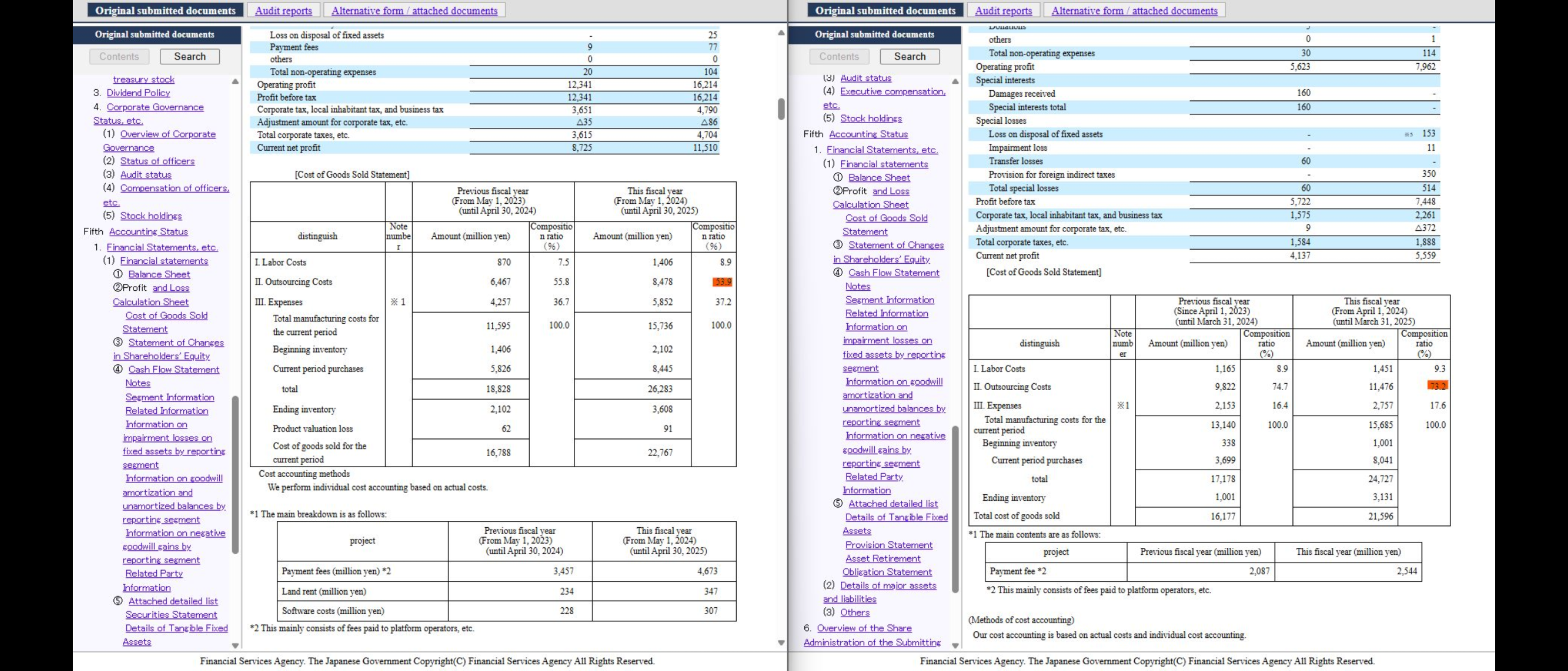Open left Cash Flow Statement link
1568x671 pixels.
point(174,369)
